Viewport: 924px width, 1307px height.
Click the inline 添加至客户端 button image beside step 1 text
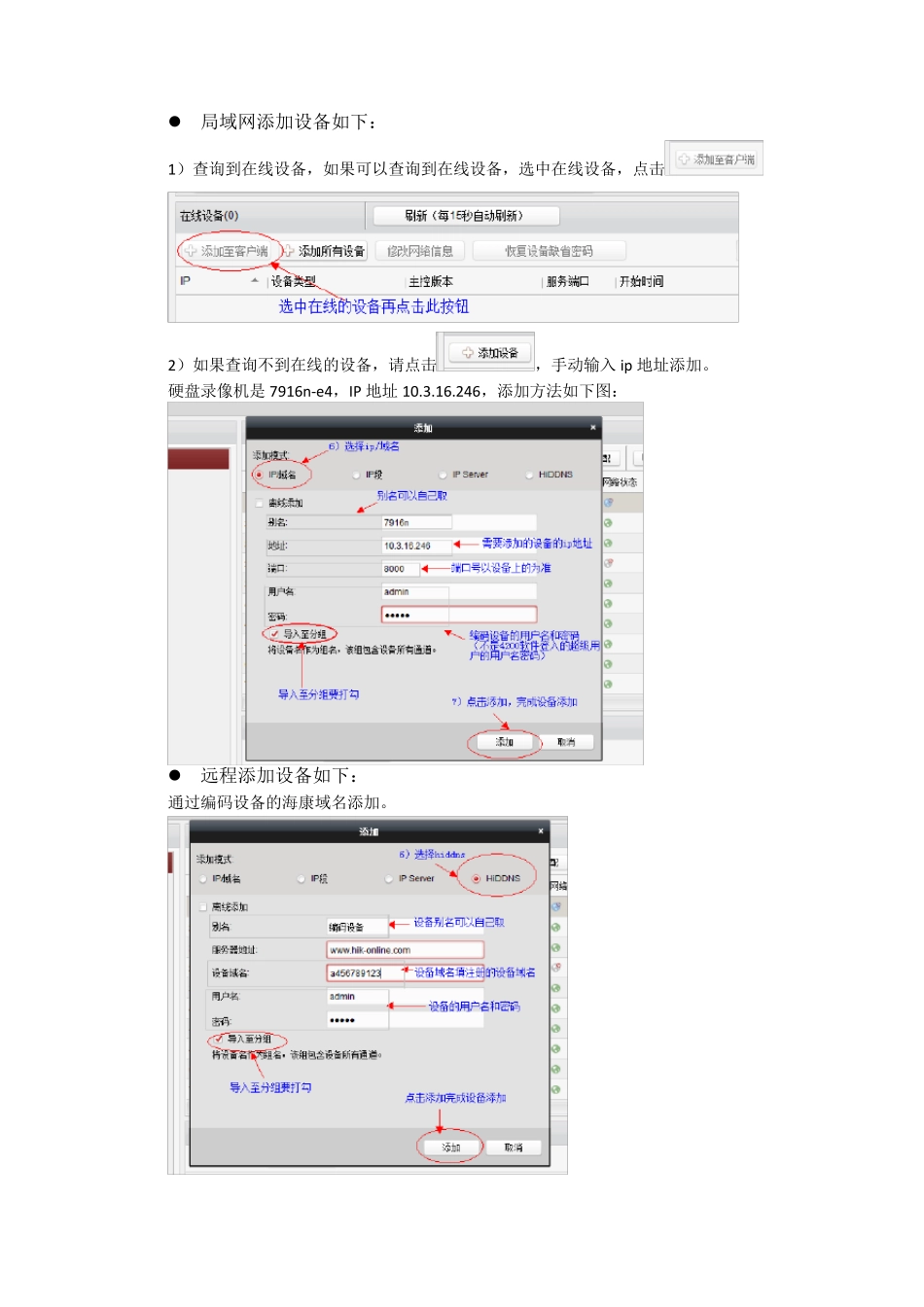pyautogui.click(x=717, y=159)
